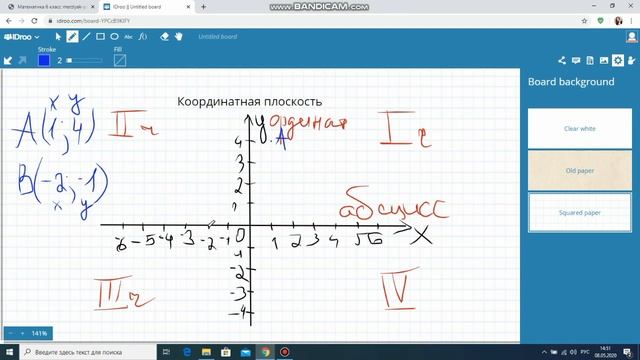Screen dimensions: 640x360
Task: Click the Fill color swatch
Action: point(120,60)
